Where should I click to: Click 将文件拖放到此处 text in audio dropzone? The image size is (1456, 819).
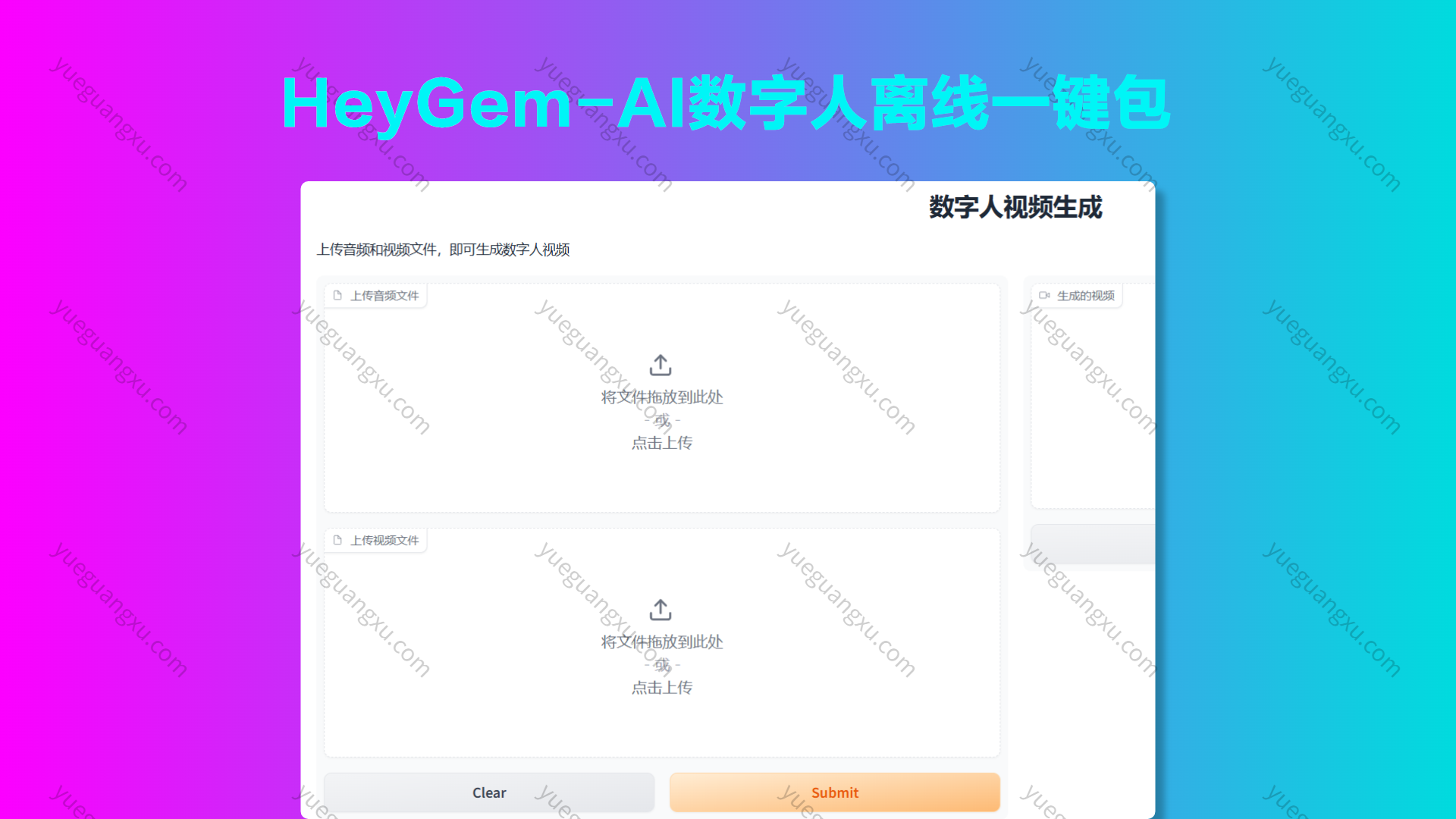coord(661,397)
